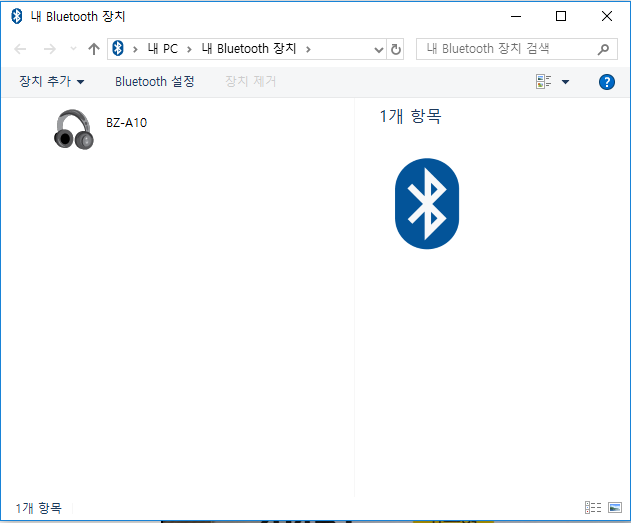Switch to details view in status bar
The height and width of the screenshot is (523, 631).
(x=593, y=507)
